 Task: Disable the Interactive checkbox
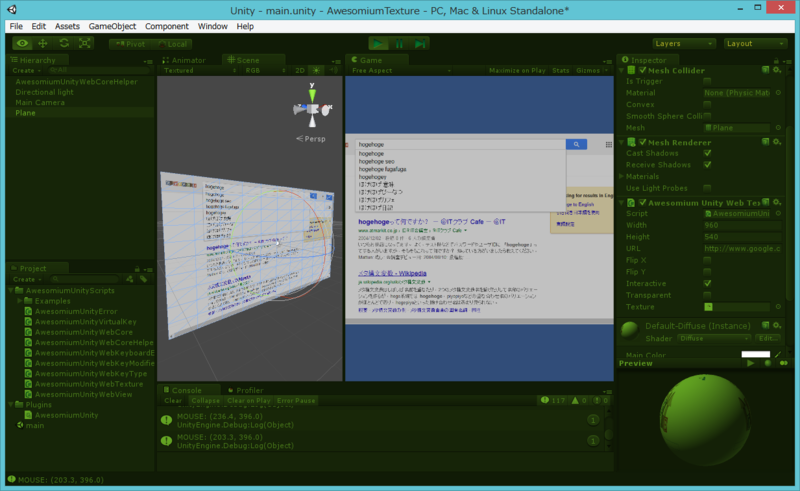707,284
